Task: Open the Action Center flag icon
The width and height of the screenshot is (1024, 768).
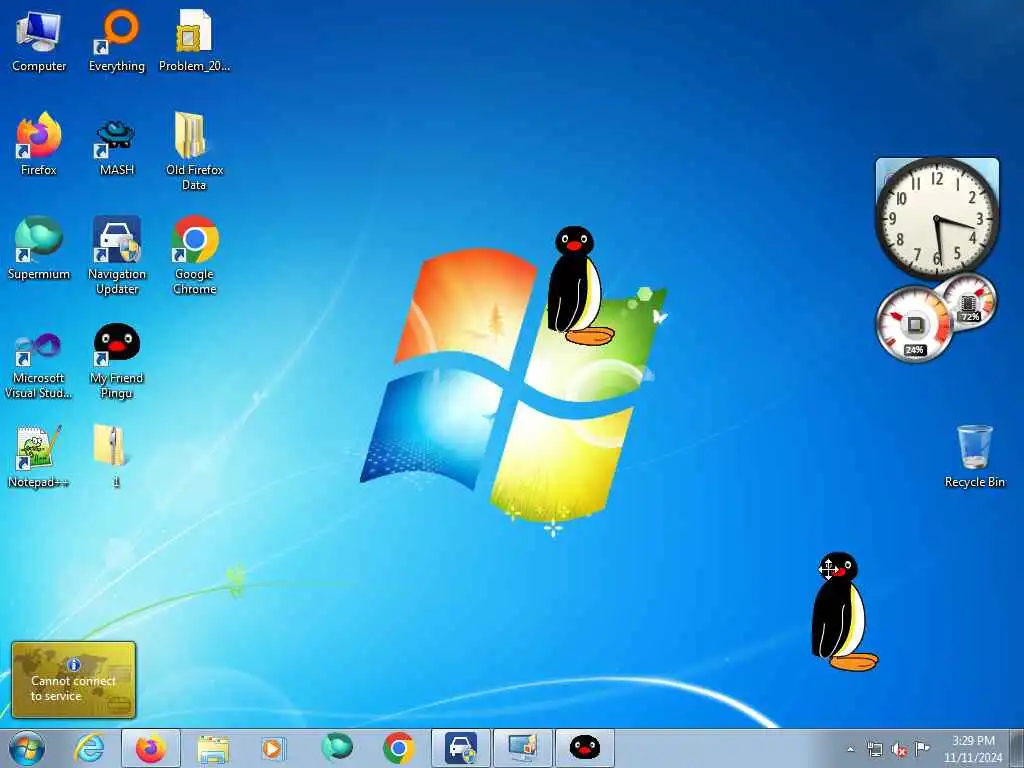Action: pyautogui.click(x=922, y=748)
